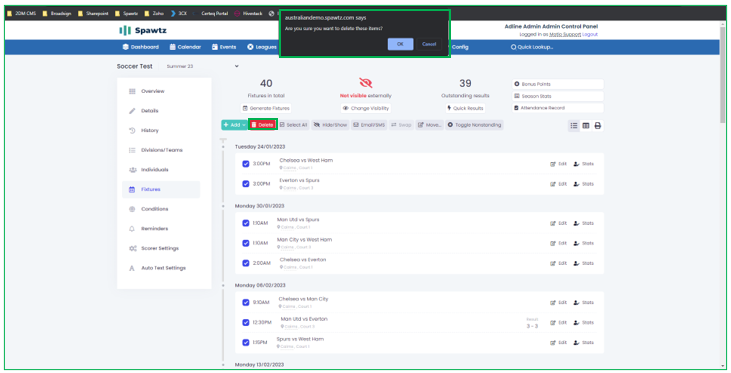Open Bonus Points
Viewport: 731px width, 373px height.
point(558,84)
